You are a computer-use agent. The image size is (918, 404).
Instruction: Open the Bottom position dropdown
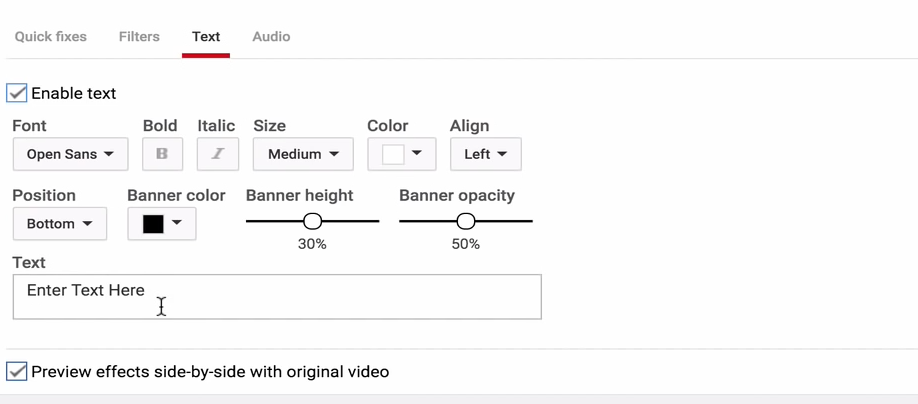point(60,224)
